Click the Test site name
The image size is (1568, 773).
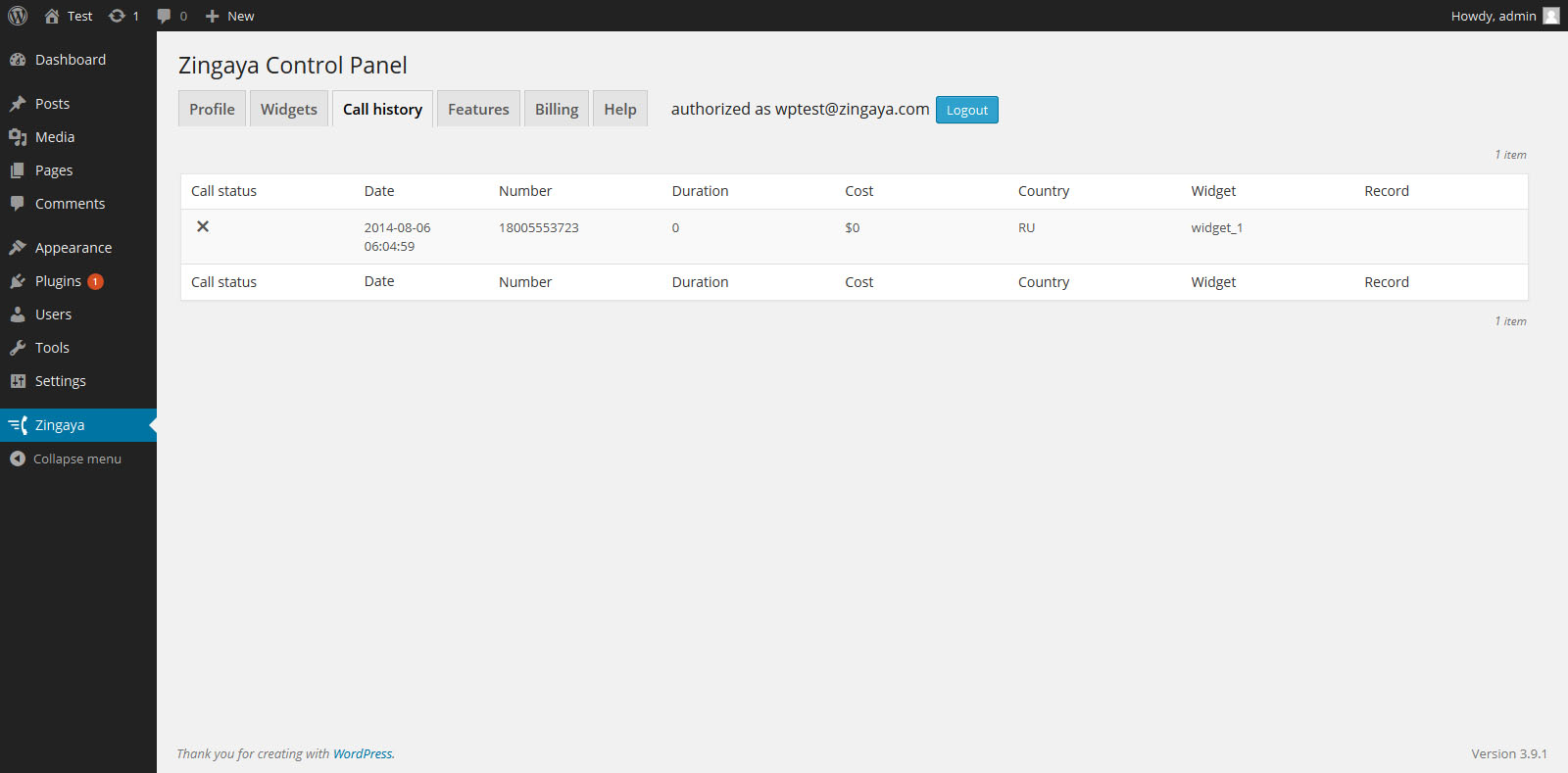coord(80,16)
